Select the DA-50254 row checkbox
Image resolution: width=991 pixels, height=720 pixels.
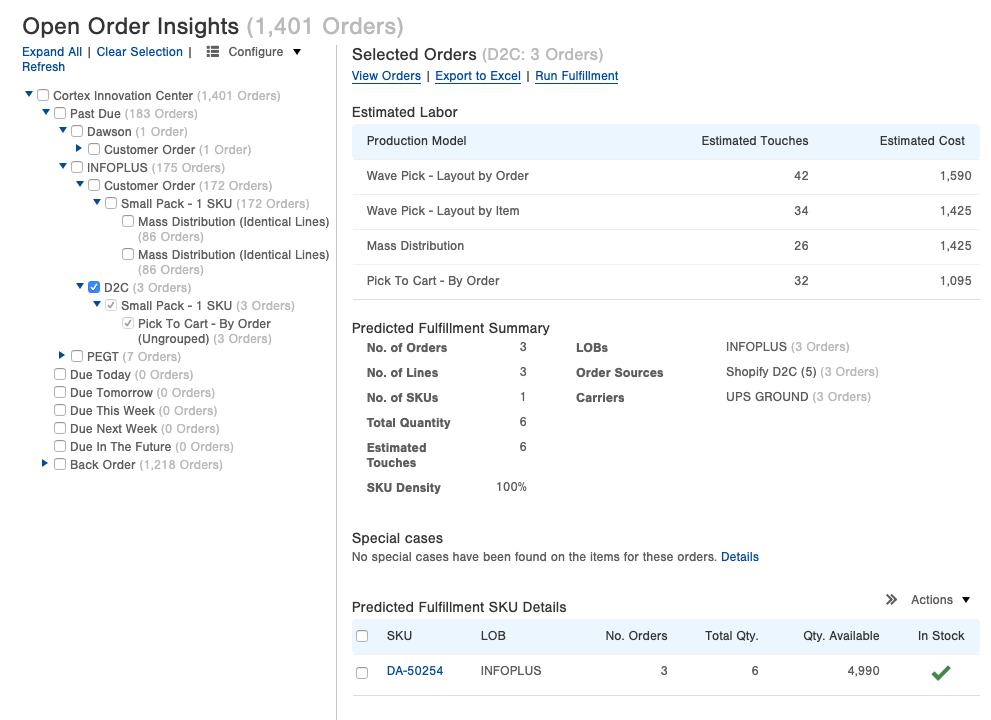click(362, 673)
